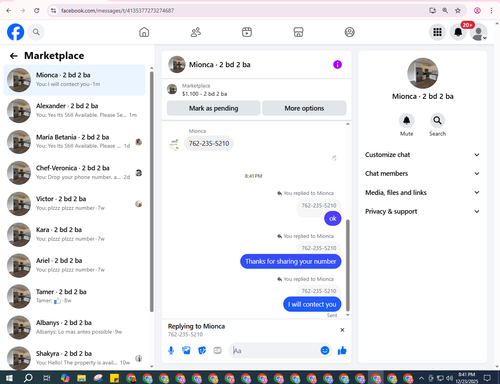Search in conversation magnifier icon

click(x=437, y=120)
